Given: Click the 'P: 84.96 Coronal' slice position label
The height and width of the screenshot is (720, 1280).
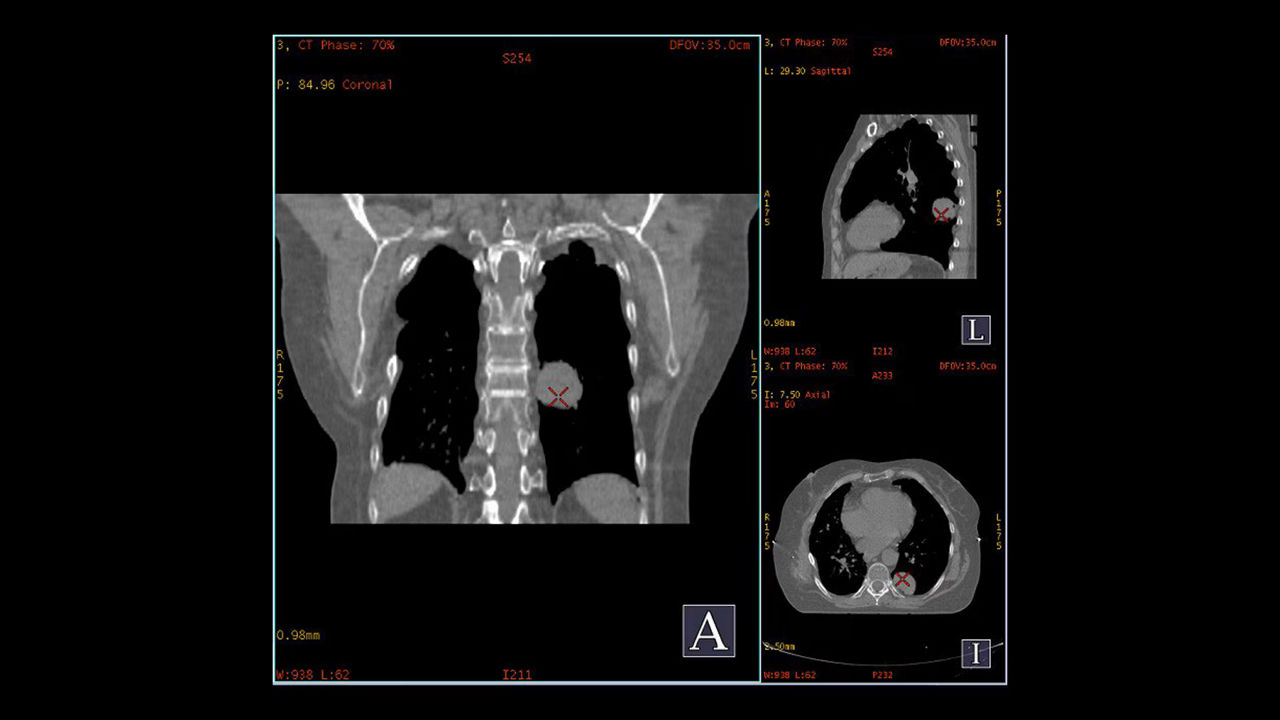Looking at the screenshot, I should point(334,85).
